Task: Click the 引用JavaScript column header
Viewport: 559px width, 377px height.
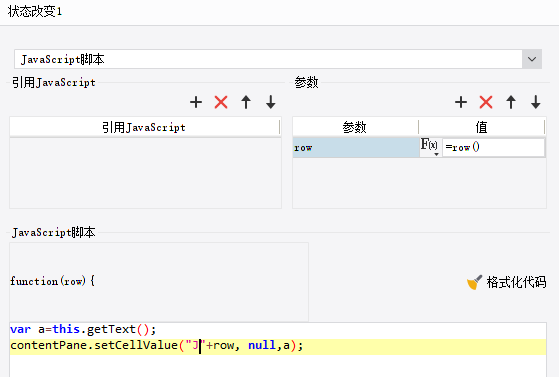Action: [x=144, y=127]
